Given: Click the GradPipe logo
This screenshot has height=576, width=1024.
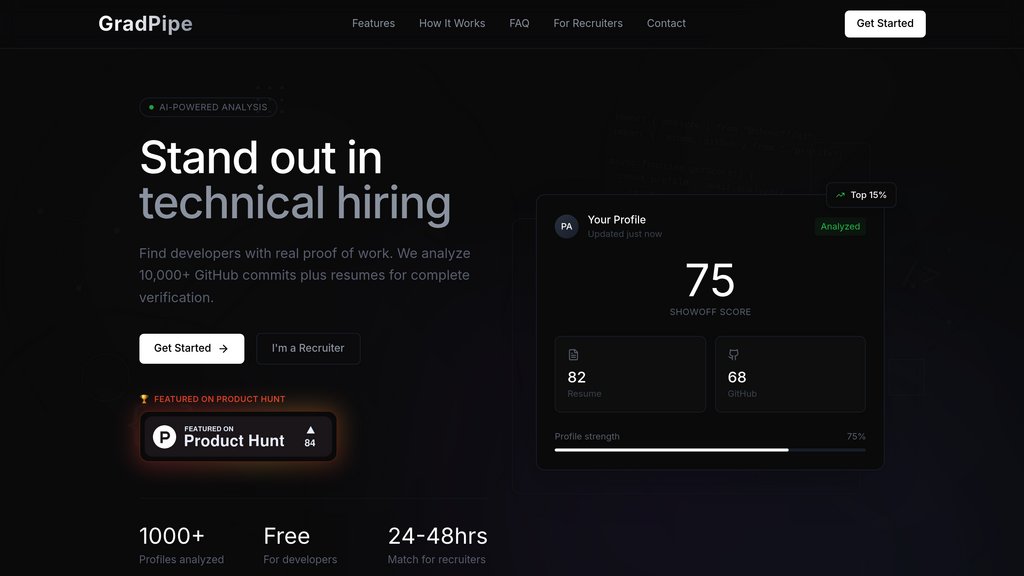Looking at the screenshot, I should [145, 24].
